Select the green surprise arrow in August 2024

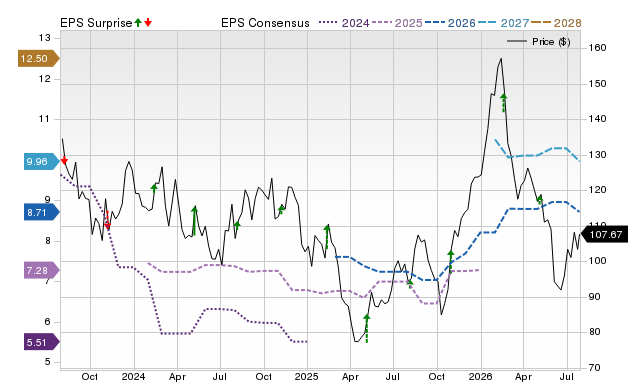tap(237, 225)
